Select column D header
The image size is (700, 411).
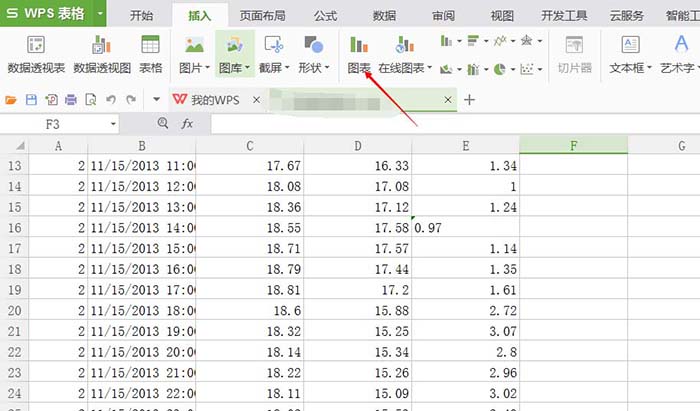[357, 146]
